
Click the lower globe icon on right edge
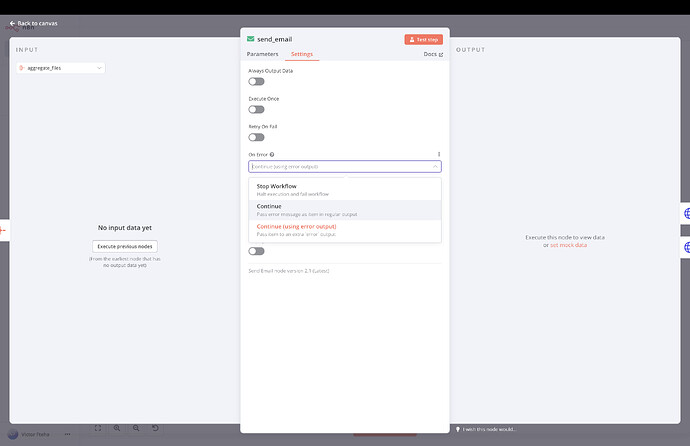[686, 247]
